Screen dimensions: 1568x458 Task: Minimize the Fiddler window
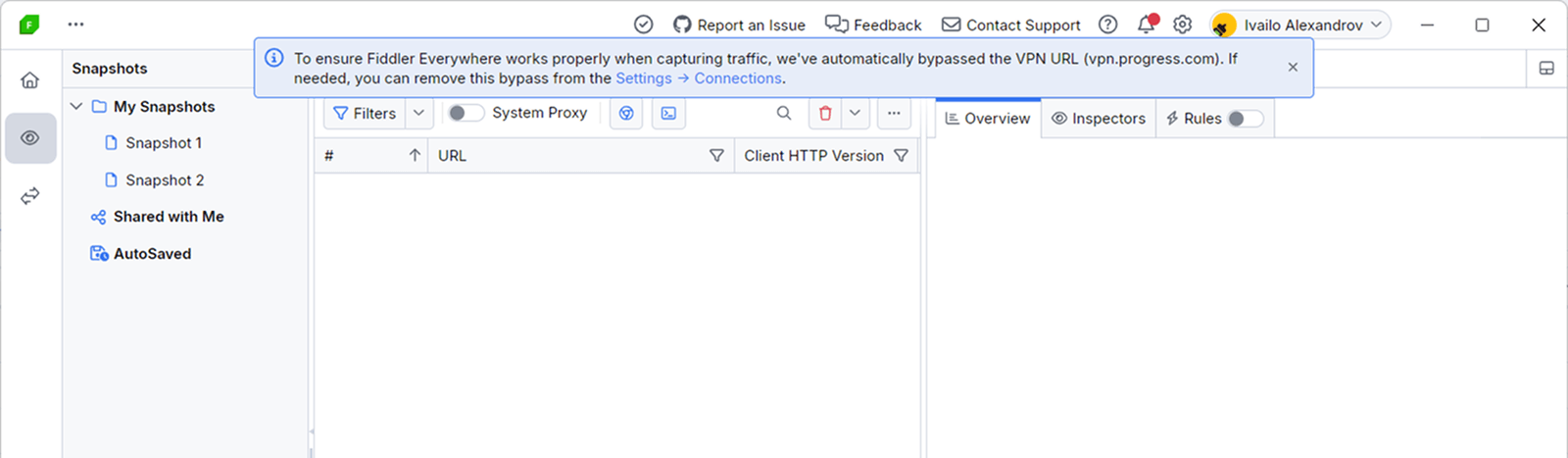(1428, 25)
